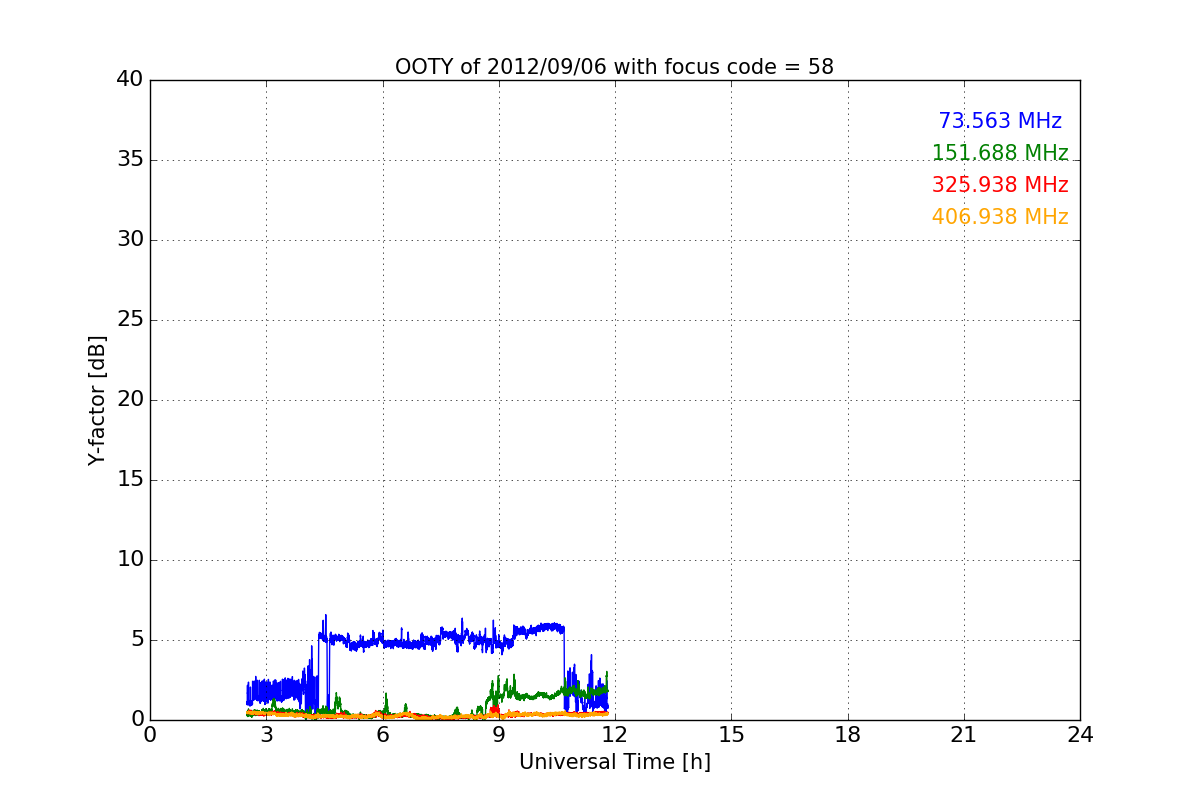This screenshot has width=1200, height=800.
Task: Click the x-axis tick label '9'
Action: [x=499, y=735]
